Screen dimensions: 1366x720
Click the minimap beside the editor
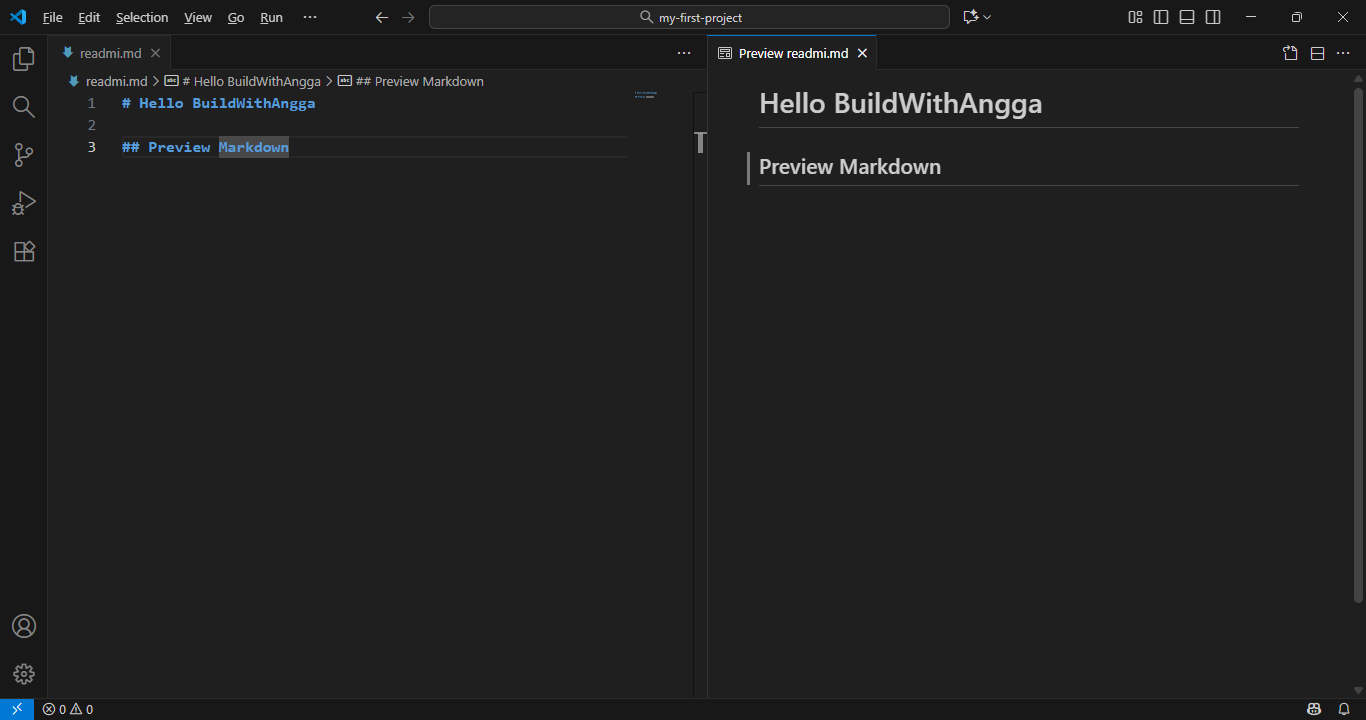pyautogui.click(x=645, y=95)
